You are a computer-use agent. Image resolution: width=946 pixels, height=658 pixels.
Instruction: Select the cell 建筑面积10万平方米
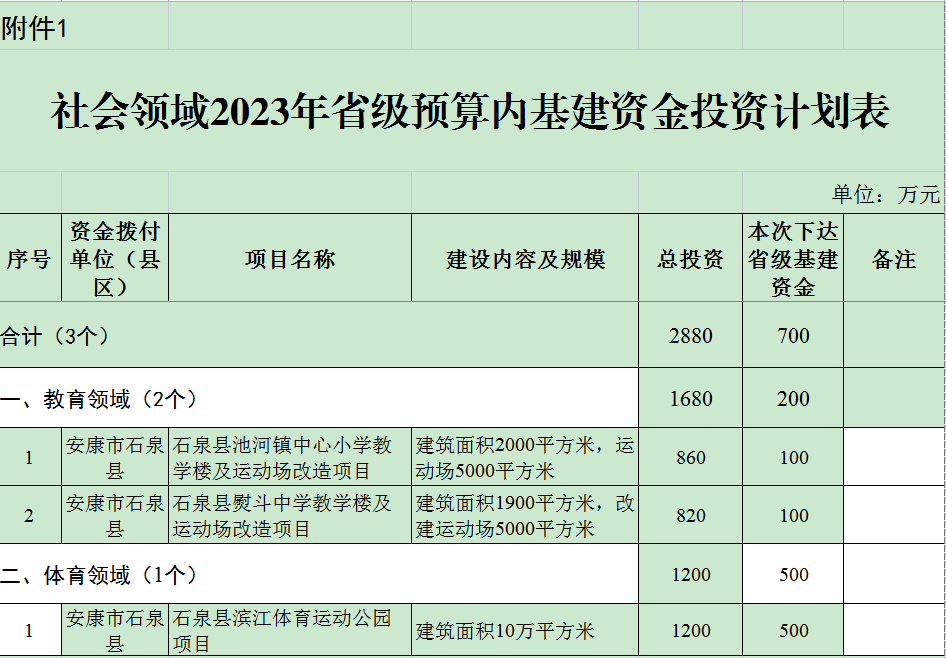(525, 630)
